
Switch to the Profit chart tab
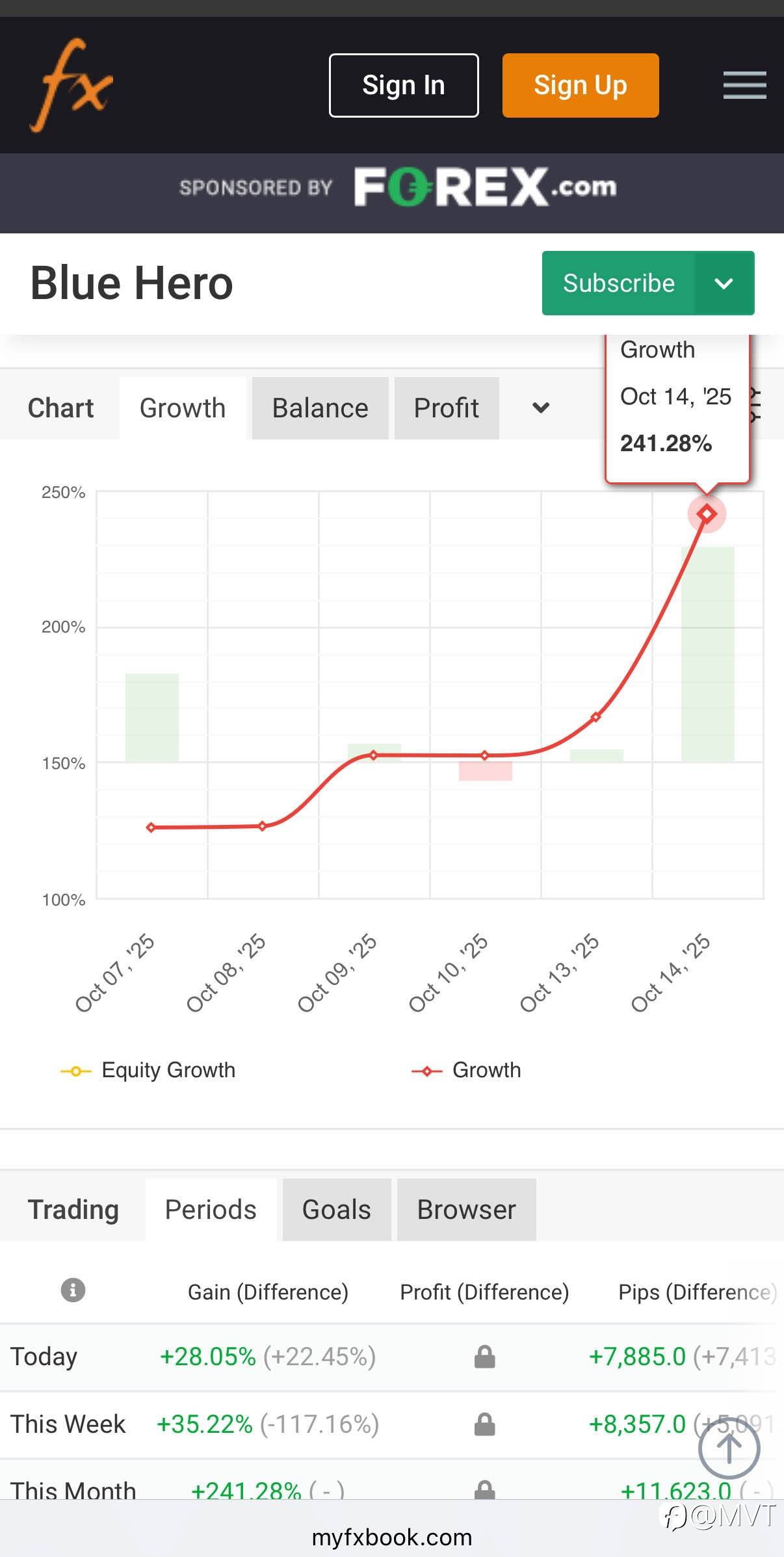point(446,408)
